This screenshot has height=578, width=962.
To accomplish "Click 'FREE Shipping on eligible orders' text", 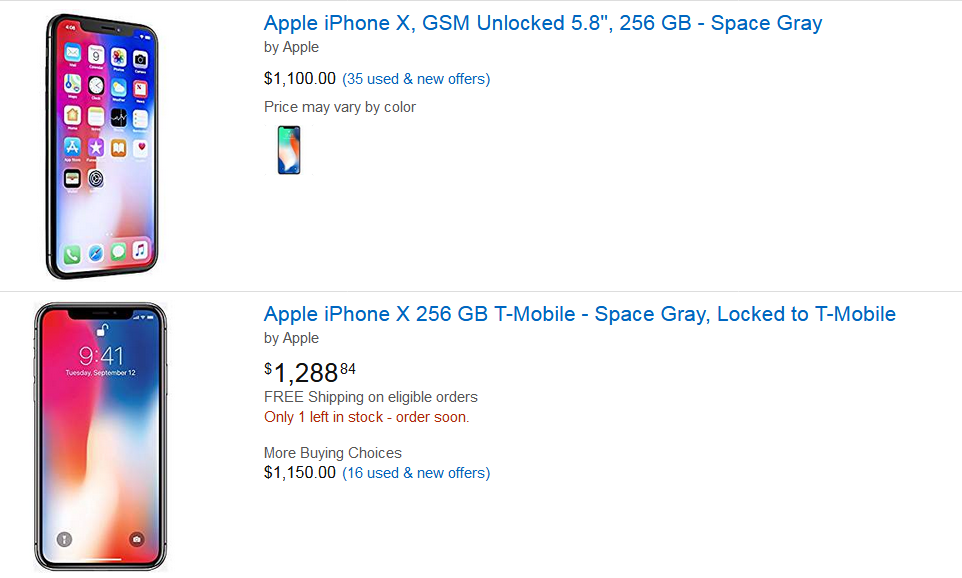I will tap(370, 397).
